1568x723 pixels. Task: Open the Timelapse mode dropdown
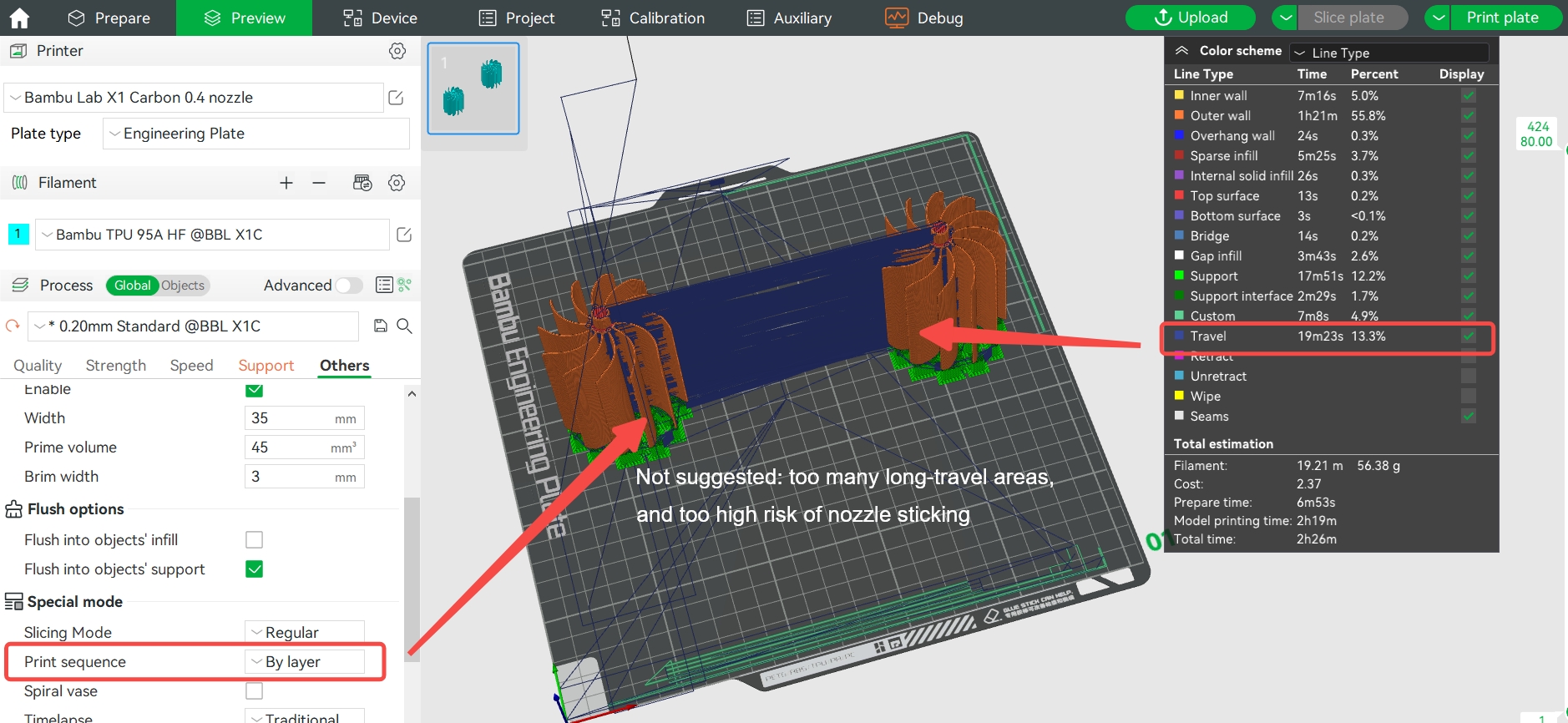pyautogui.click(x=305, y=716)
